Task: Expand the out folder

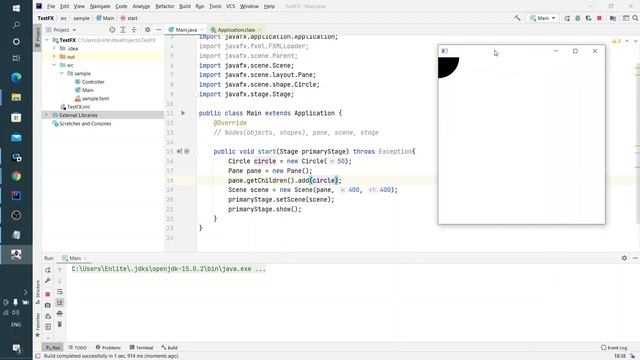Action: pos(54,57)
